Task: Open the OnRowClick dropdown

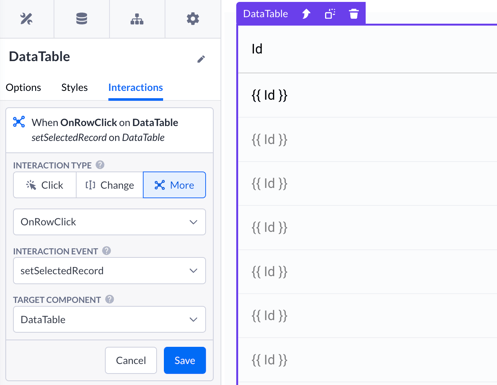Action: coord(109,222)
